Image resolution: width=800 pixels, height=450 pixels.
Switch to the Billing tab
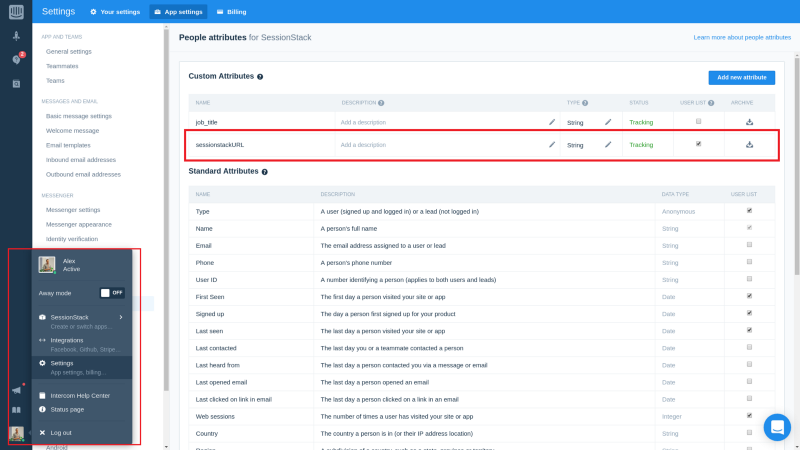click(231, 12)
